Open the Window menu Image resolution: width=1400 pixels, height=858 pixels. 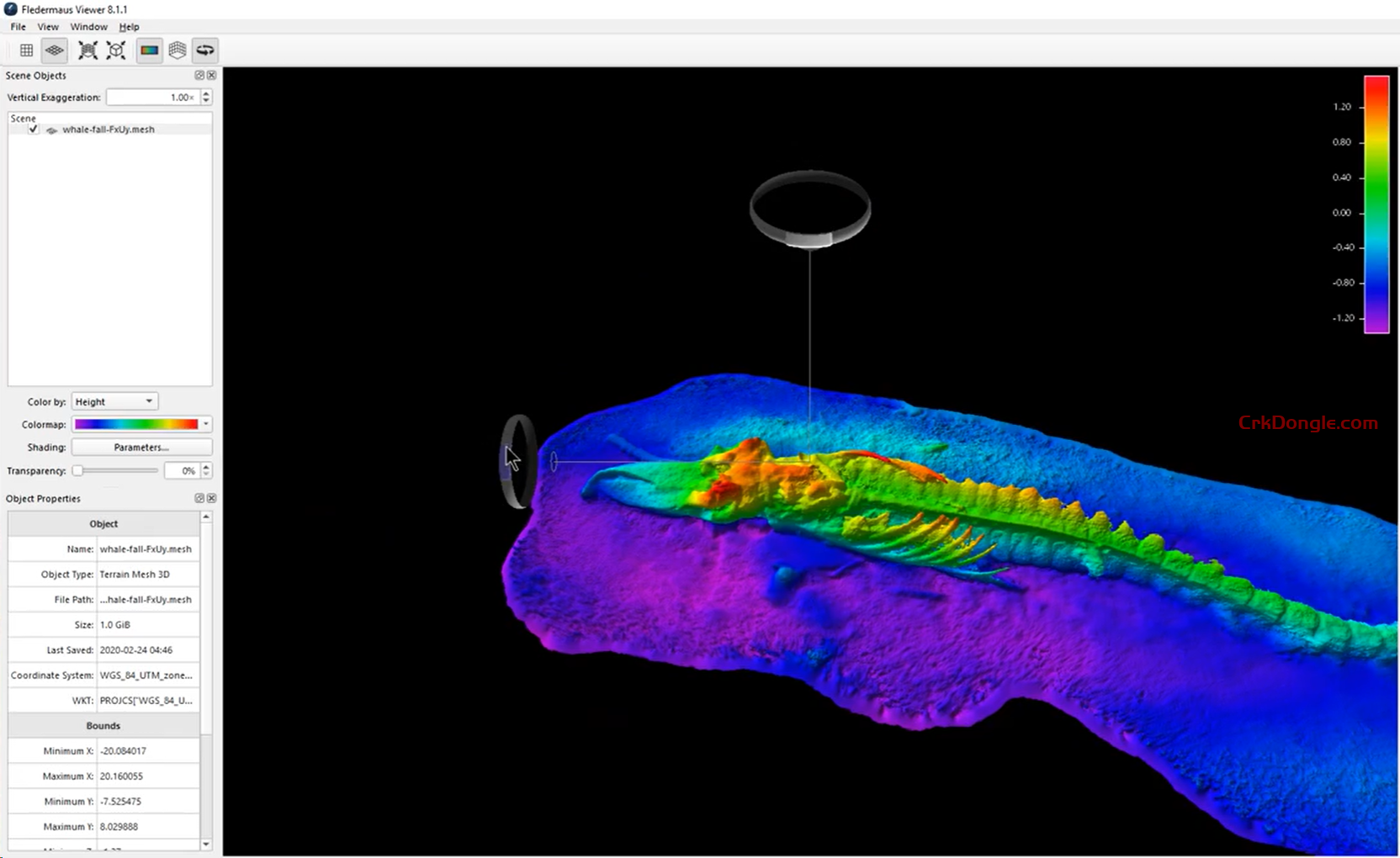(88, 27)
